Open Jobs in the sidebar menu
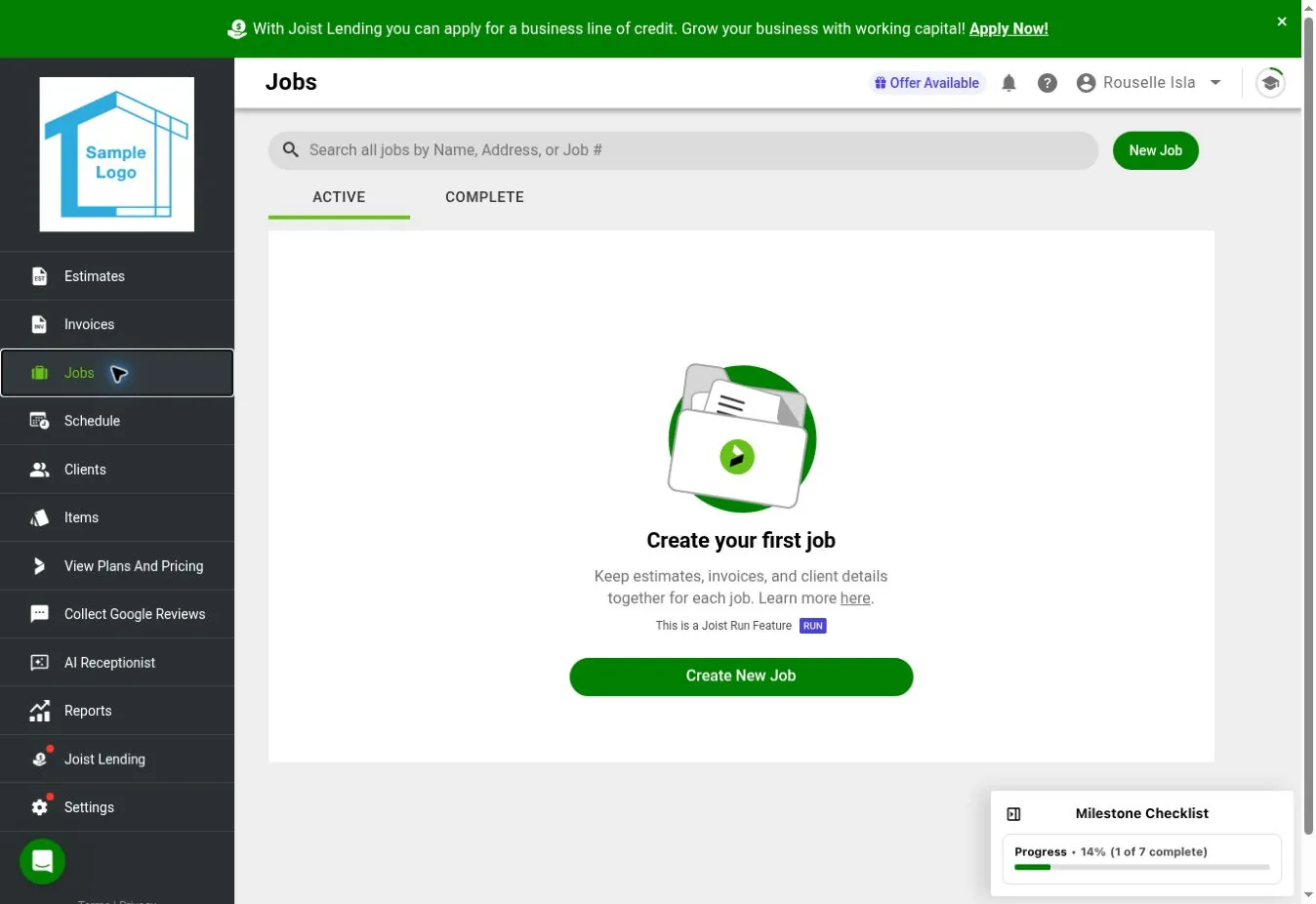Screen dimensions: 1316x904 click(117, 373)
